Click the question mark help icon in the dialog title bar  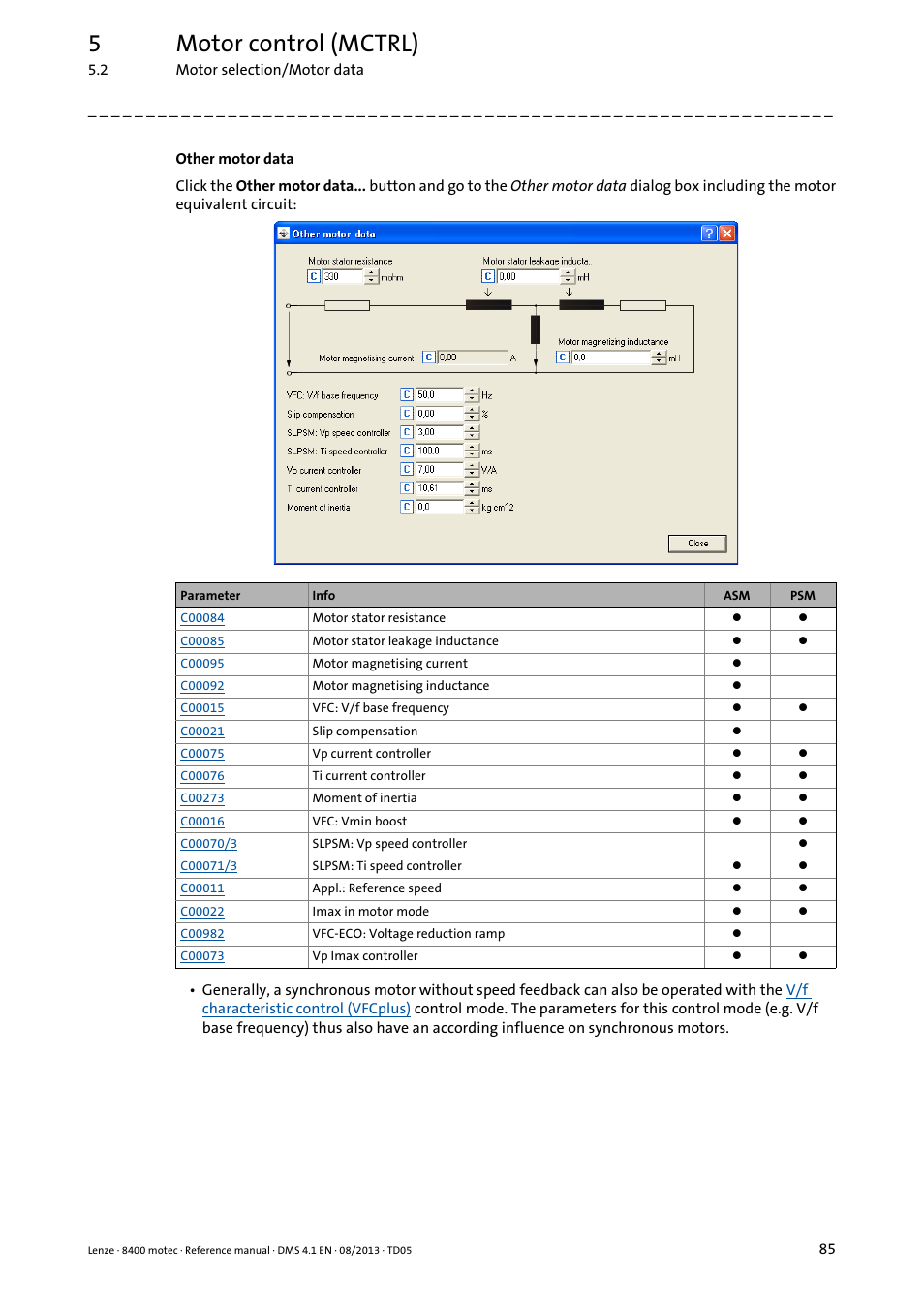click(x=709, y=234)
